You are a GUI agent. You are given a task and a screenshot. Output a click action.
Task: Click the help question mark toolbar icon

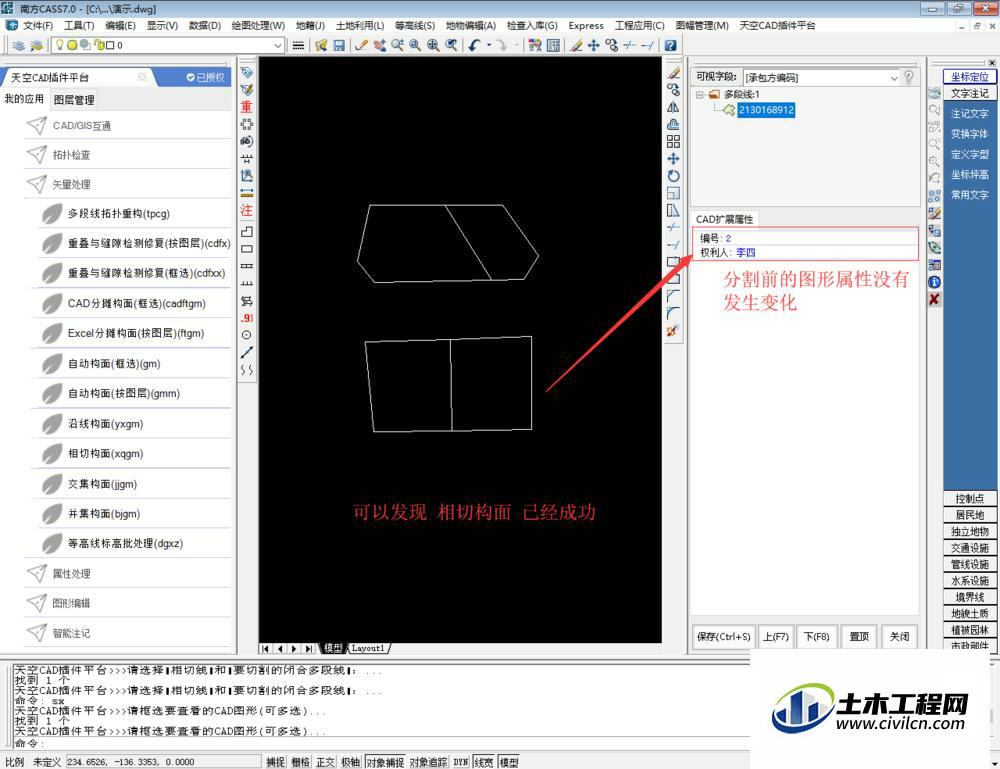pos(670,45)
